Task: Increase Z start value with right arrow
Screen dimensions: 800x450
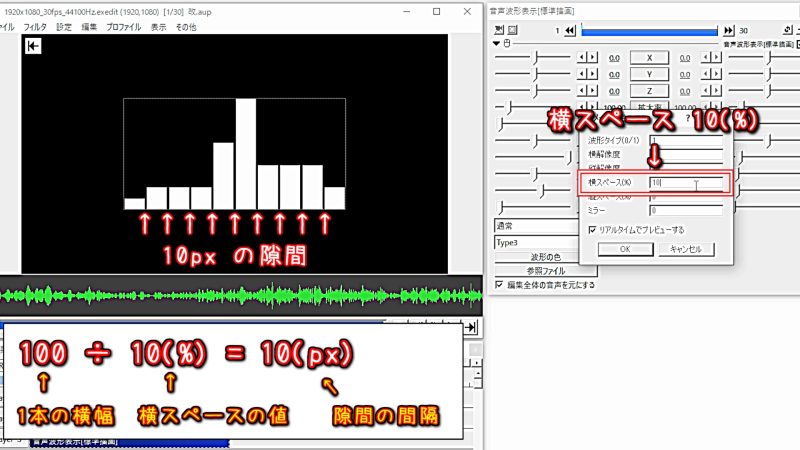Action: click(x=592, y=91)
